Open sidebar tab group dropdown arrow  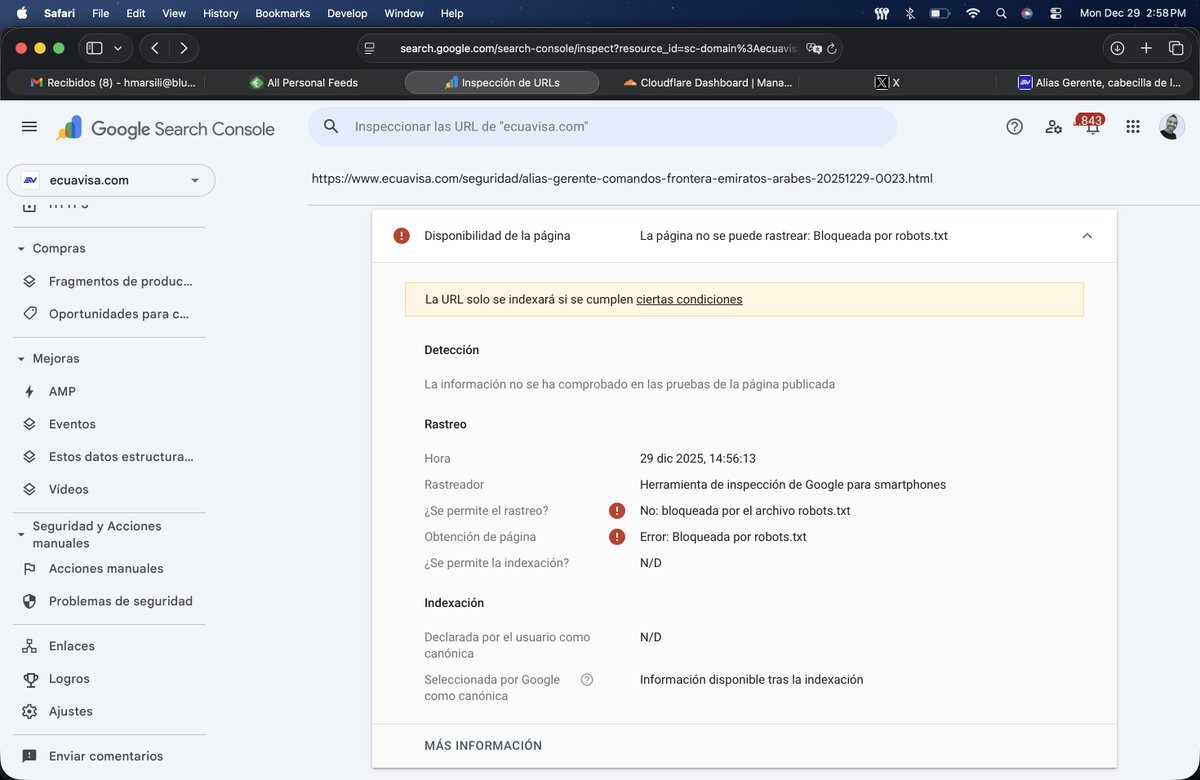coord(119,48)
